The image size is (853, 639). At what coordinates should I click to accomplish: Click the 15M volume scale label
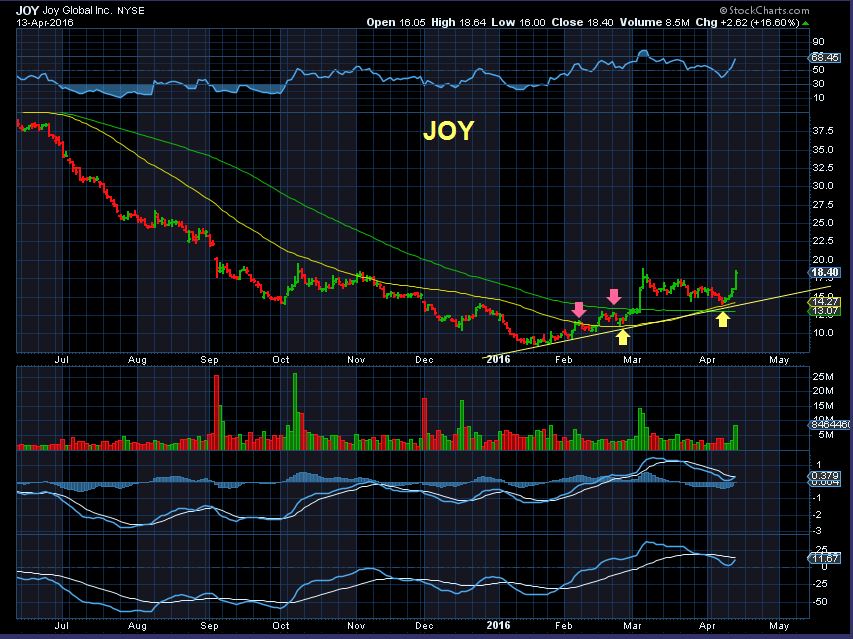823,406
